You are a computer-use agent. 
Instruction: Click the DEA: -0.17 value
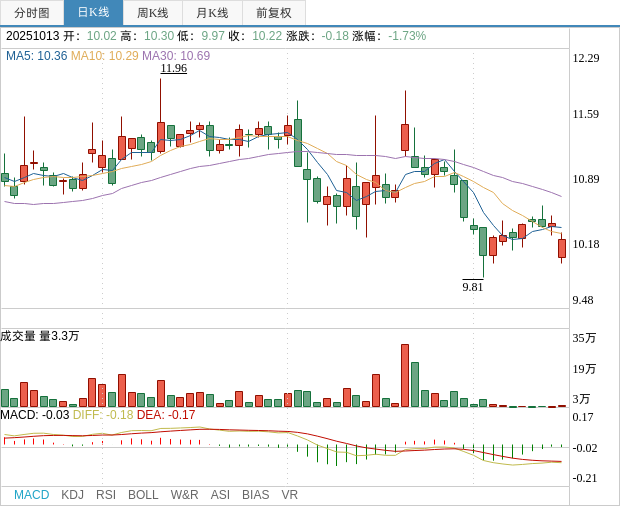point(166,415)
